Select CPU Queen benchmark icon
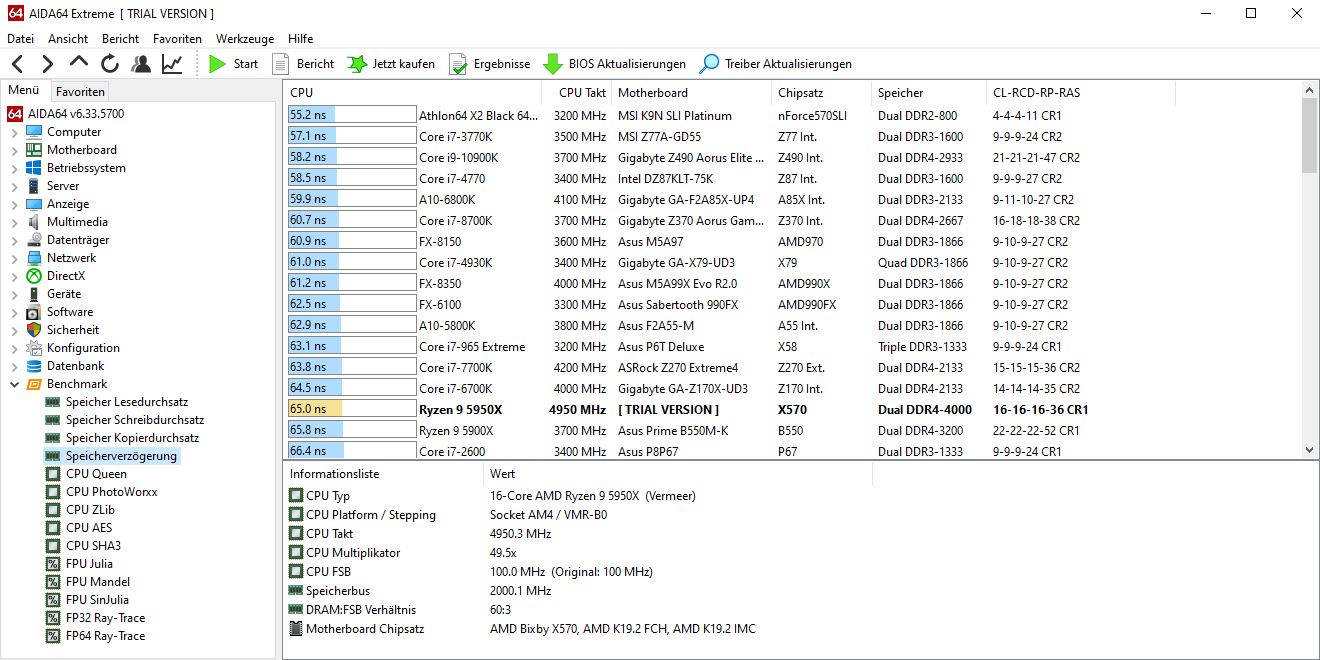This screenshot has width=1320, height=660. click(53, 474)
